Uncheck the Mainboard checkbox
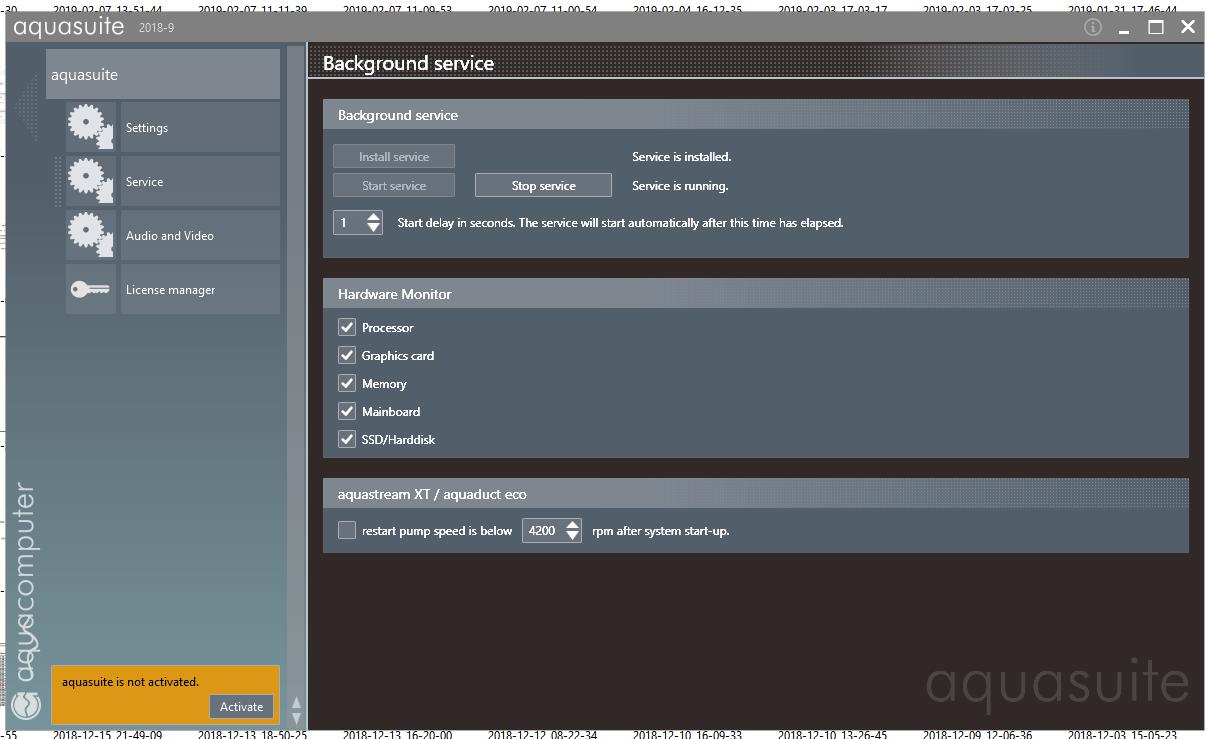 [347, 411]
